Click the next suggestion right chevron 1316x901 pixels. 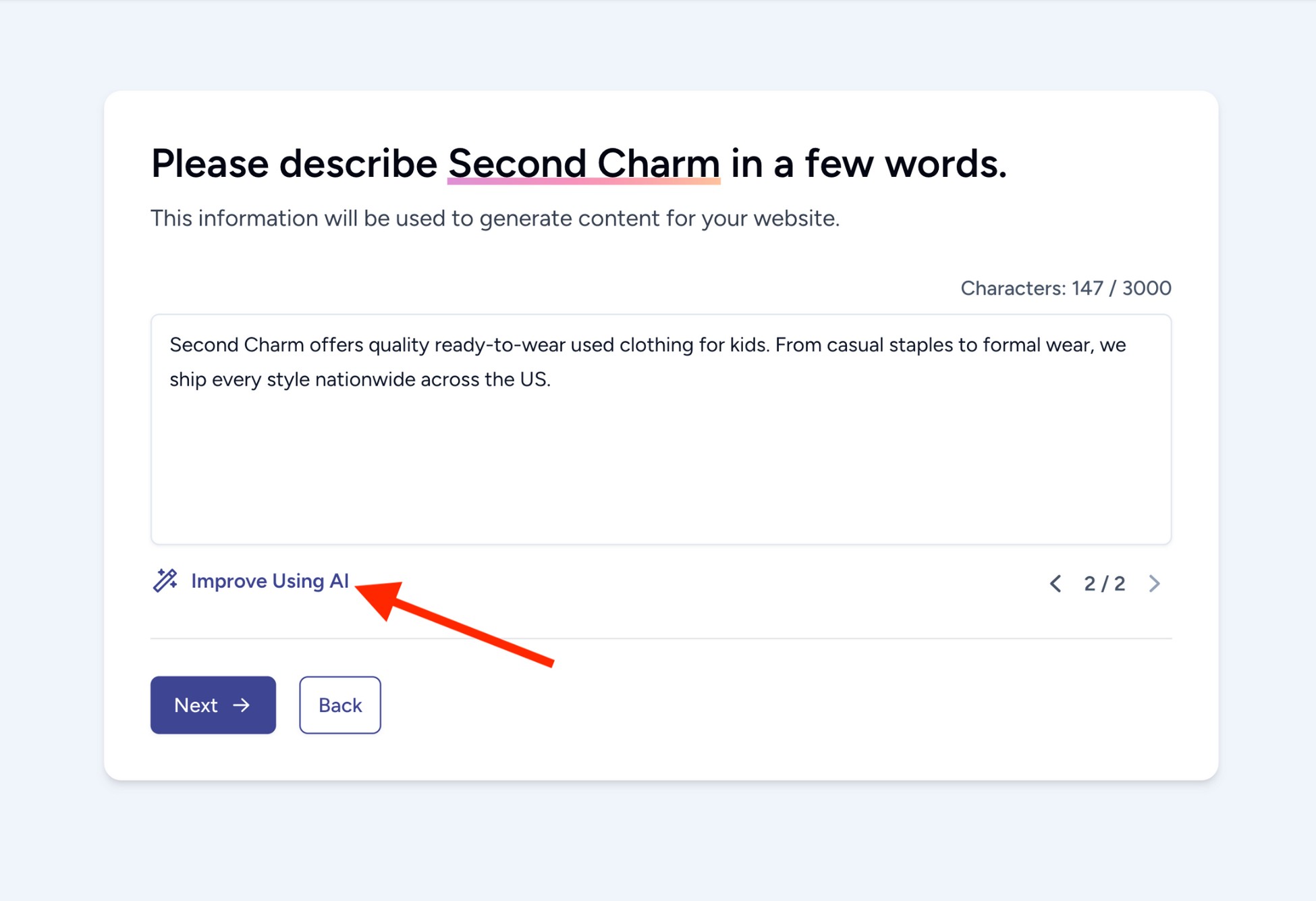1155,583
